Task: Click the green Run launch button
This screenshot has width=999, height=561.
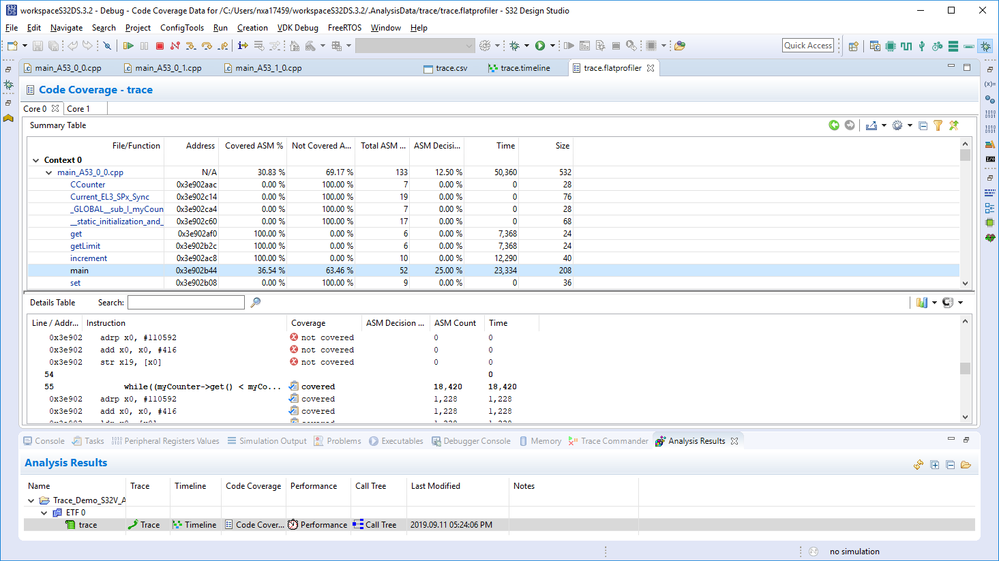Action: (x=540, y=46)
